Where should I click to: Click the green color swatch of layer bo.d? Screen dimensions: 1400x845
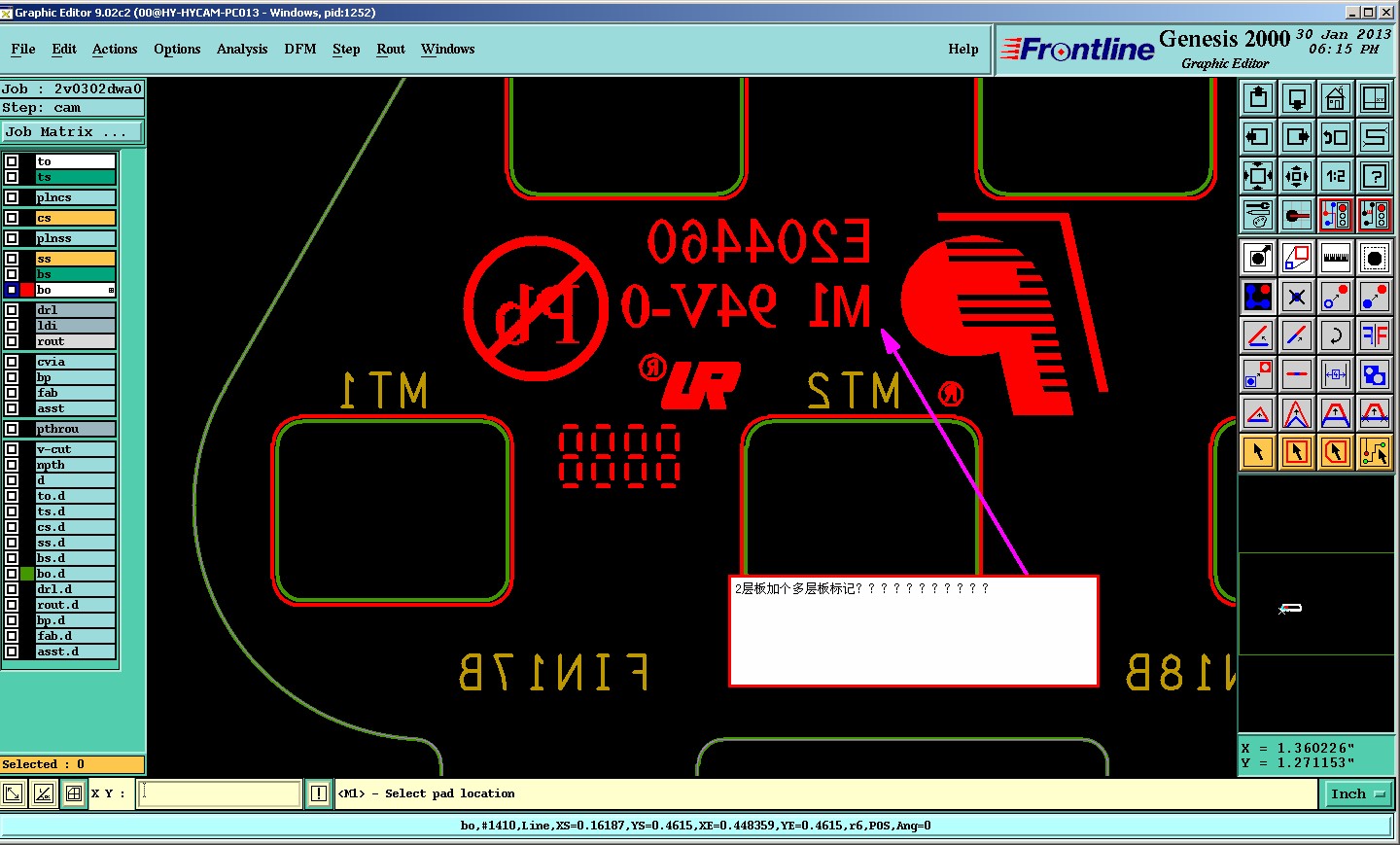[27, 574]
